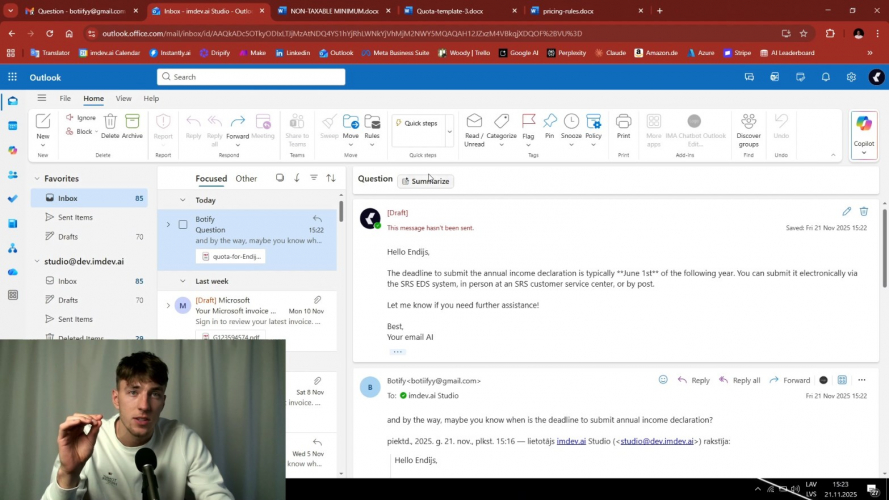
Task: Pin the message with Pin icon
Action: 549,121
